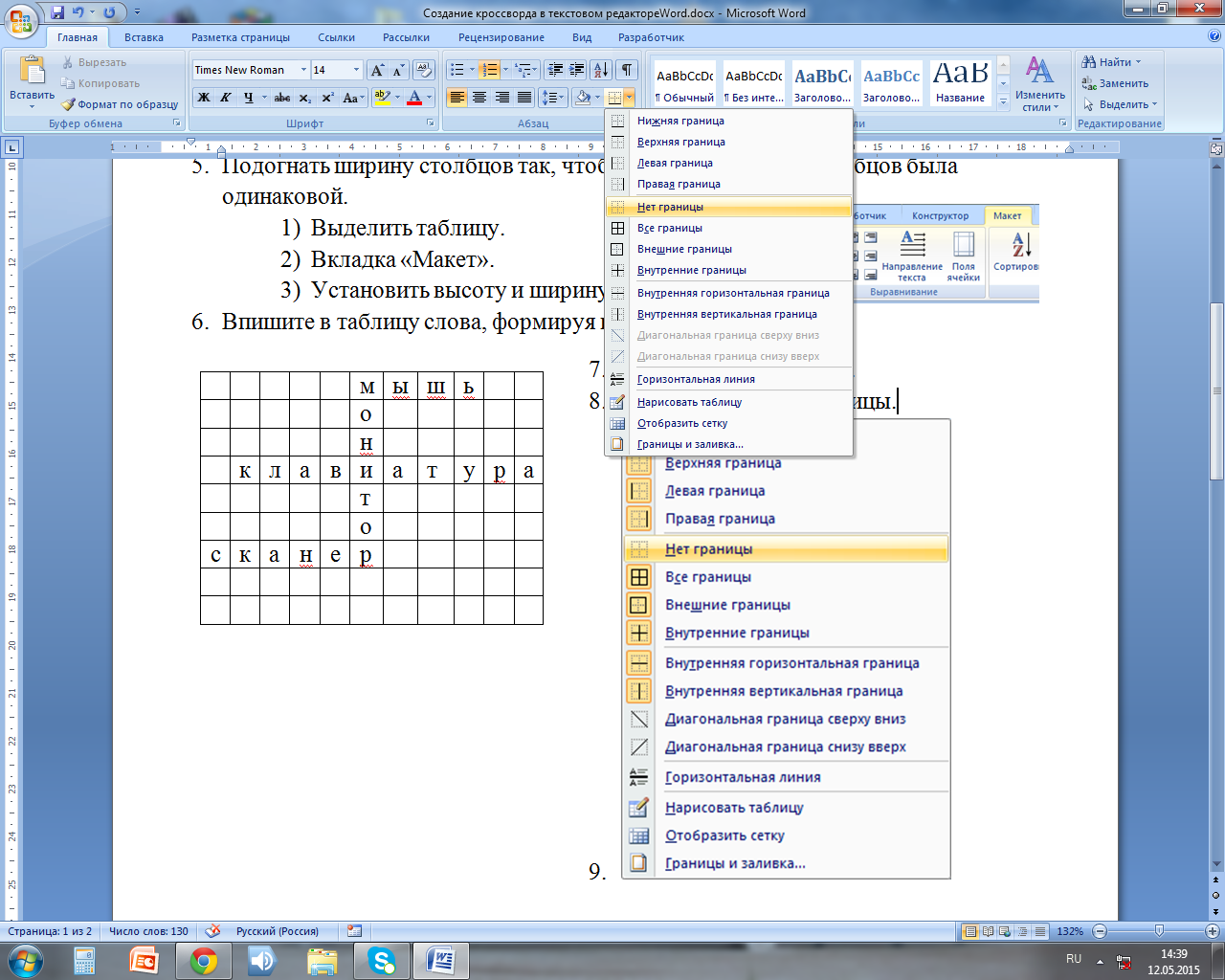This screenshot has height=980, width=1225.
Task: Open PowerPoint from the taskbar
Action: [144, 961]
